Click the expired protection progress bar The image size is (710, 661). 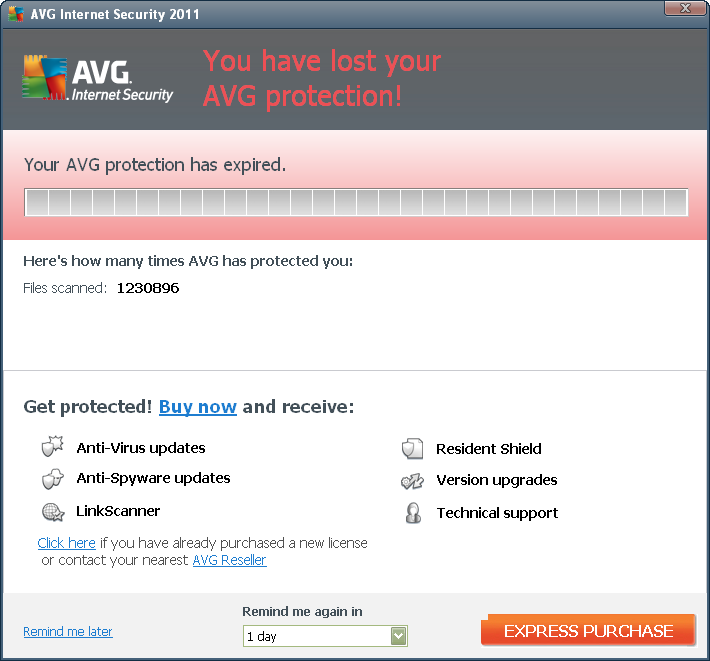(x=356, y=202)
